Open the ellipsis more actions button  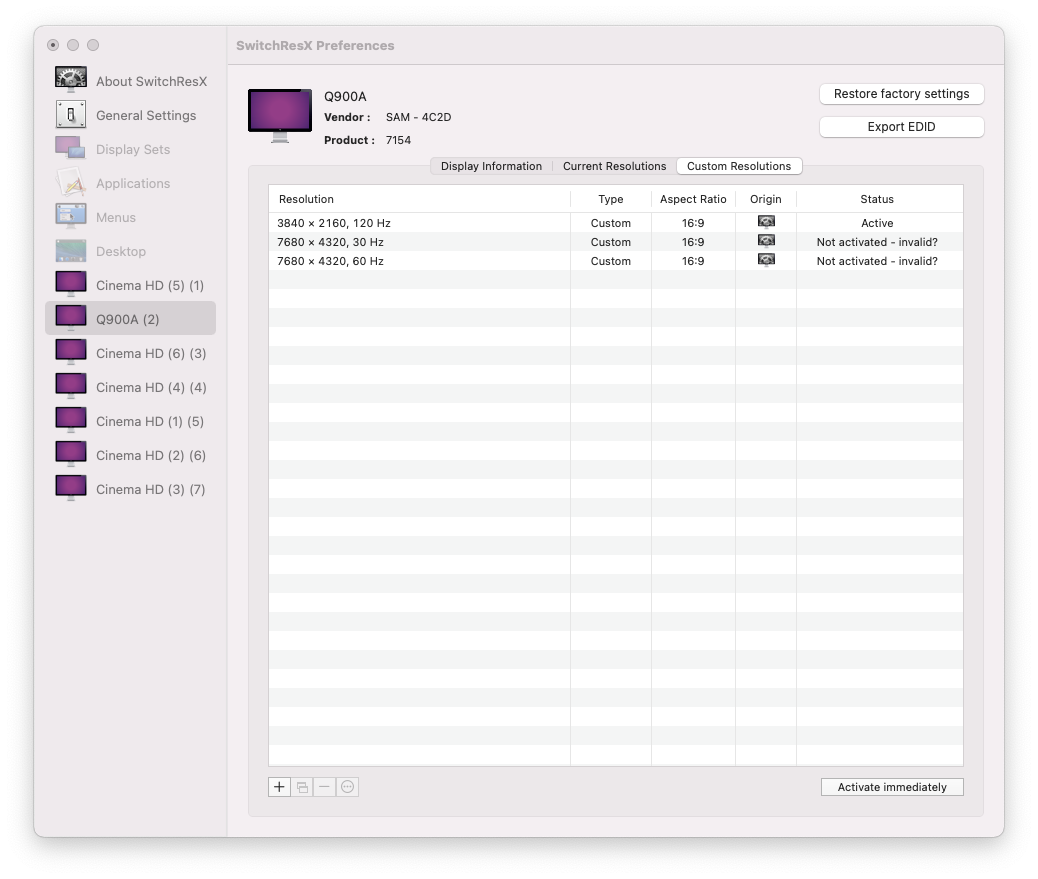(x=348, y=787)
